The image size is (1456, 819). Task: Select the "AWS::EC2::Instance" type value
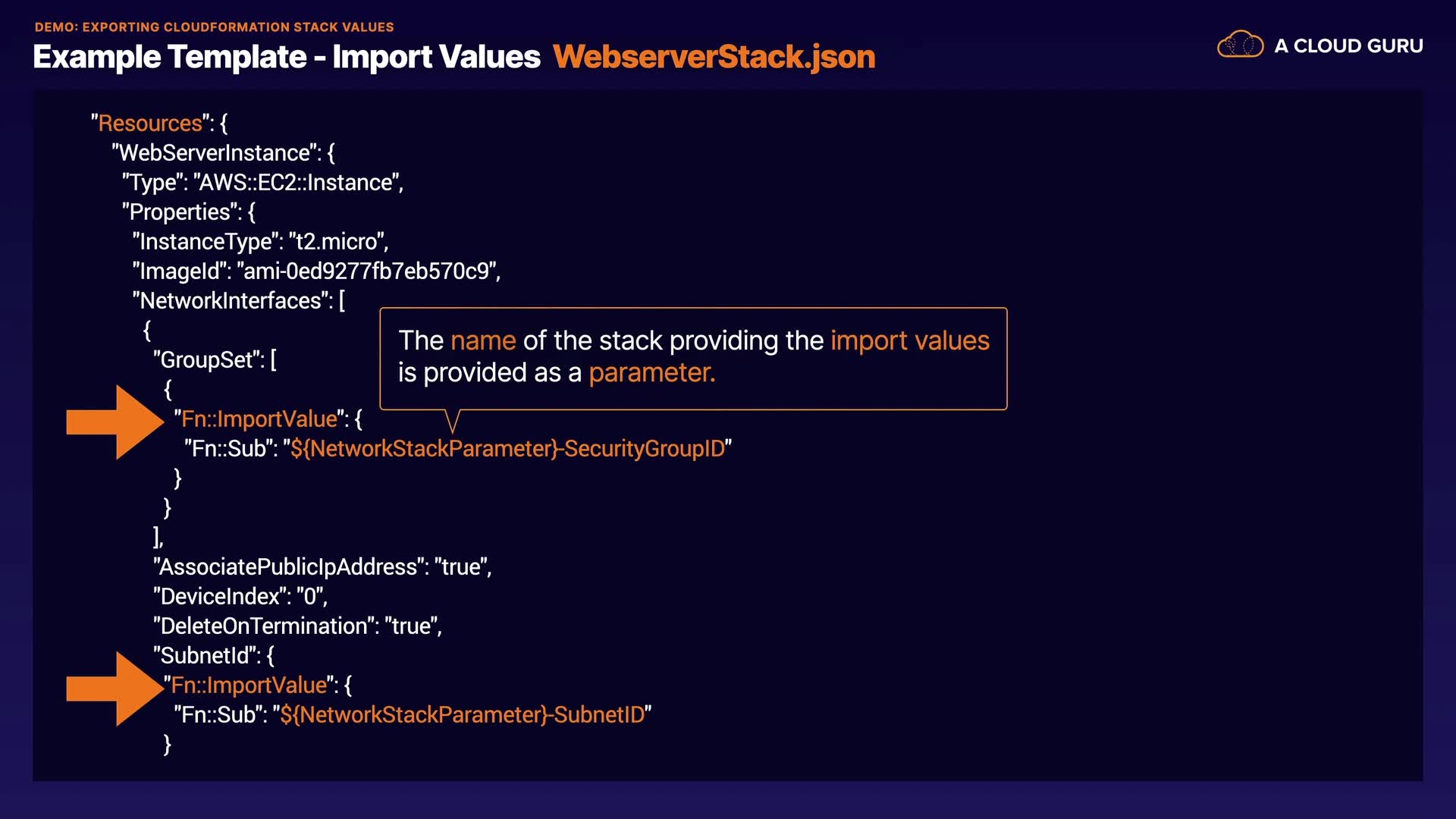point(297,183)
